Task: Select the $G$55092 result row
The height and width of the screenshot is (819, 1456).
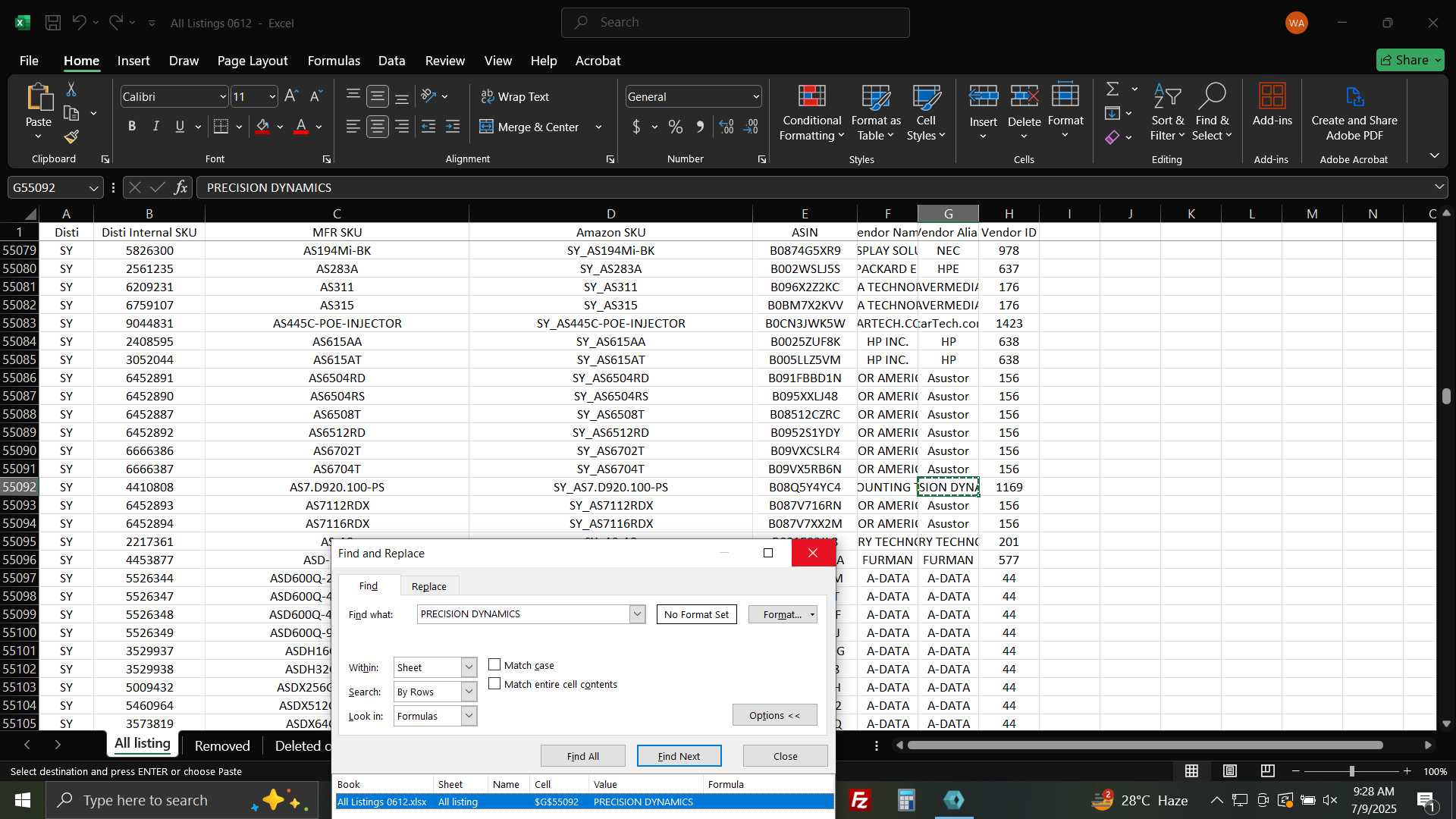Action: [584, 802]
